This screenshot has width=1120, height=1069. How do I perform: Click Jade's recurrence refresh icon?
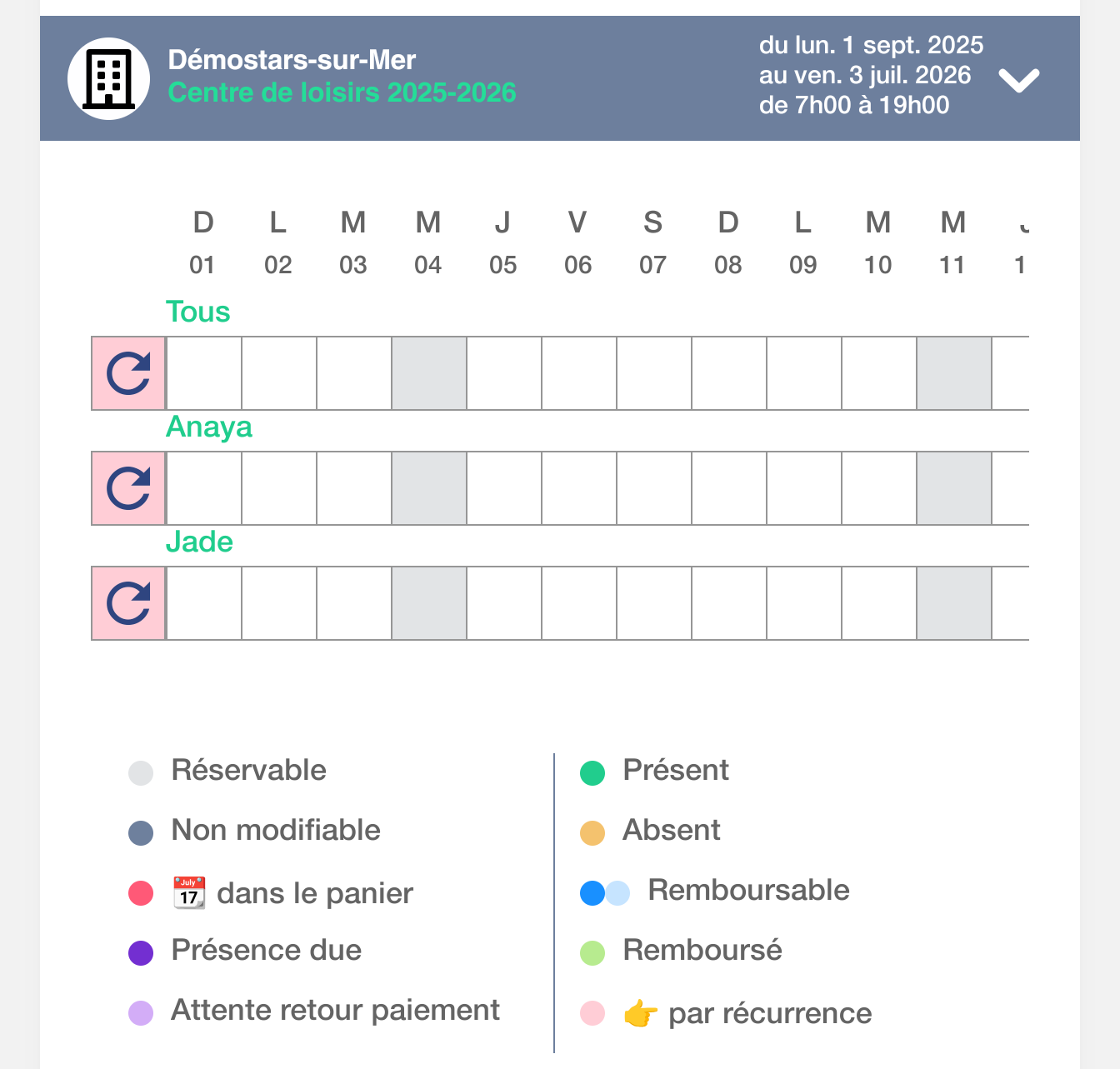pos(128,603)
